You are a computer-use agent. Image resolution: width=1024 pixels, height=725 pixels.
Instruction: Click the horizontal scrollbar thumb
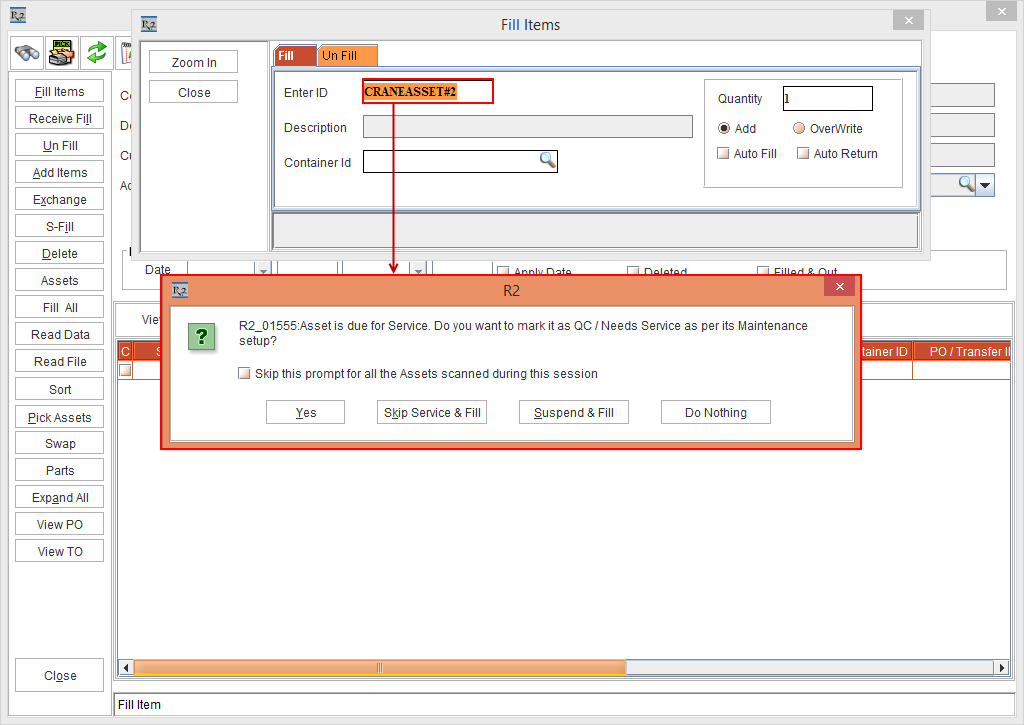[x=379, y=668]
